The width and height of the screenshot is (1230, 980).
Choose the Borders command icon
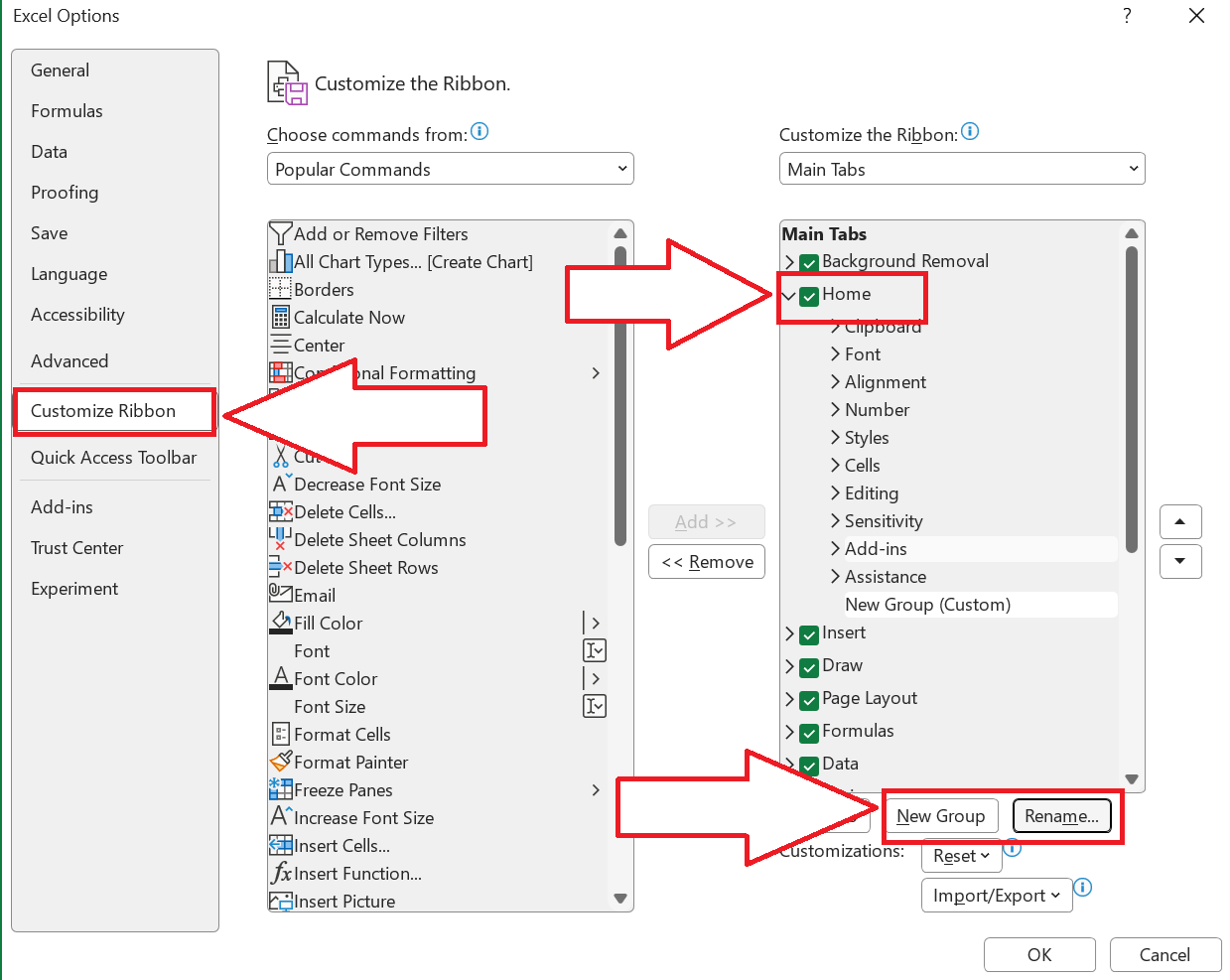pos(281,289)
